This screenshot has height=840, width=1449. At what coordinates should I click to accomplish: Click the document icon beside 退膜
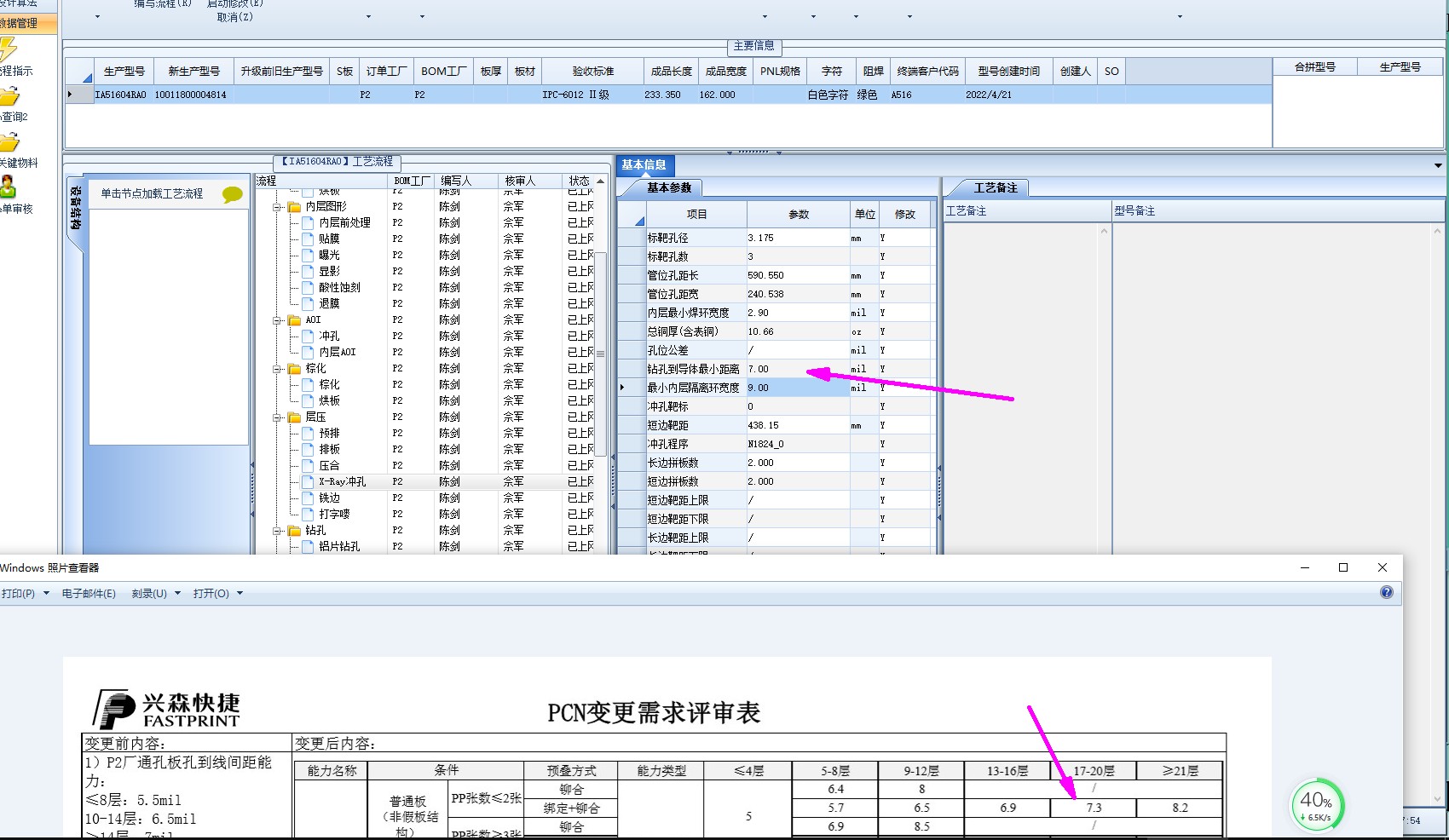308,303
